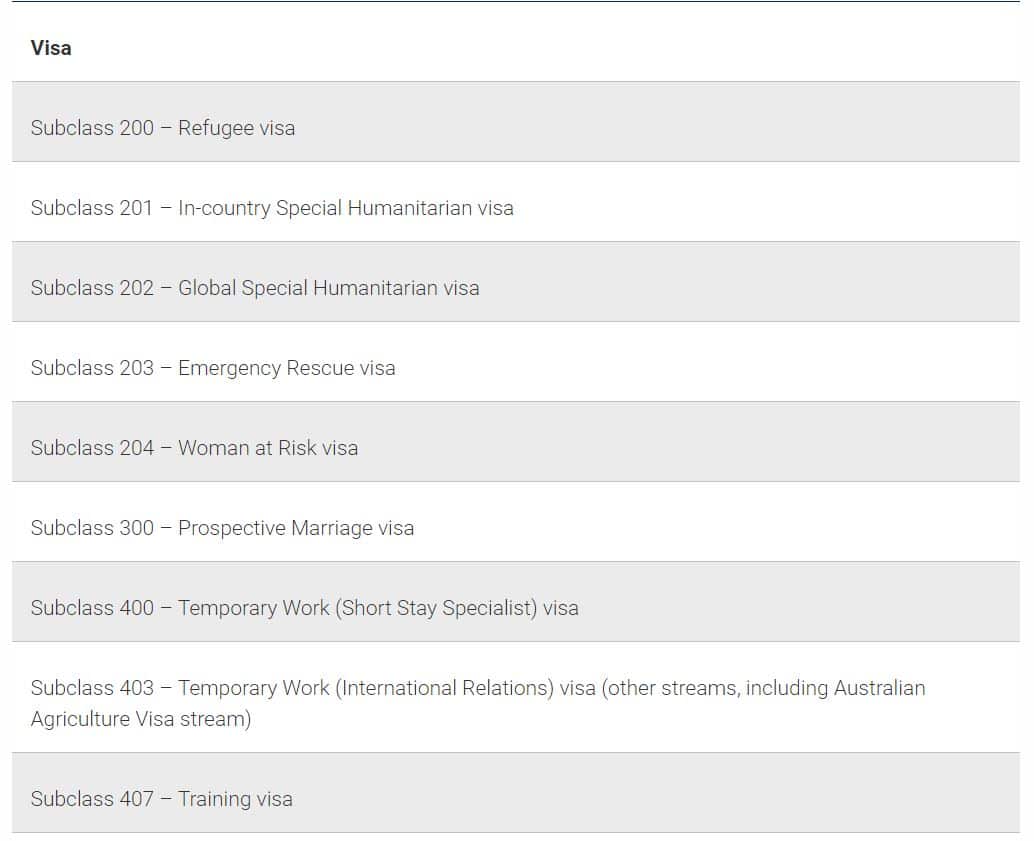Screen dimensions: 1034x841
Task: Select the International Relations visa row
Action: (477, 688)
